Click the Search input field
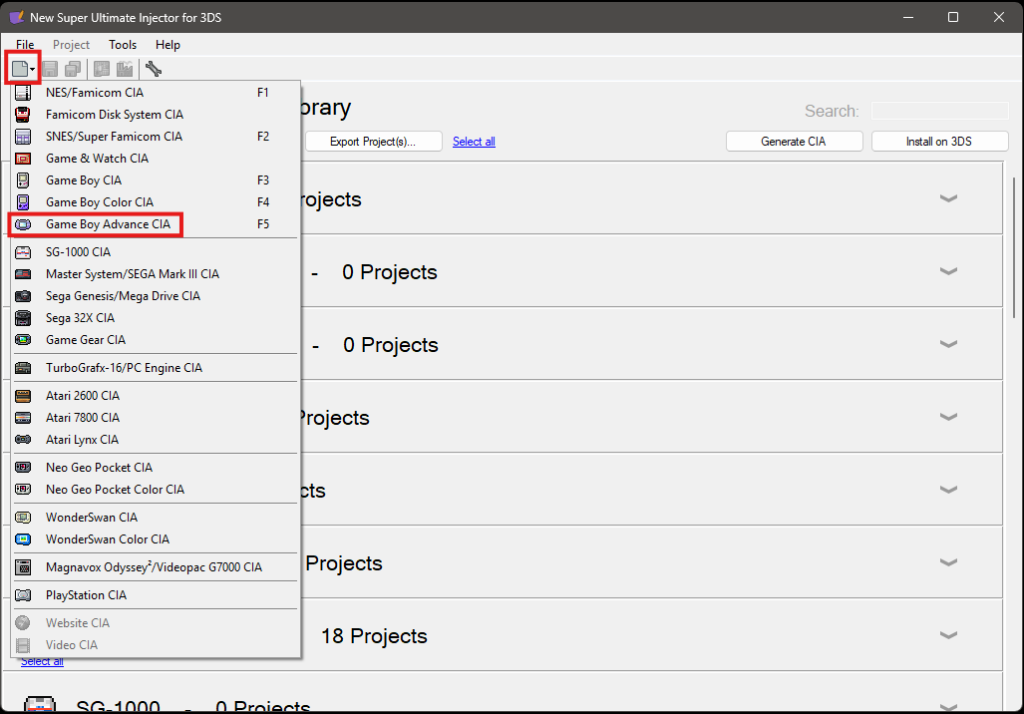Screen dimensions: 1024x714 pos(940,111)
